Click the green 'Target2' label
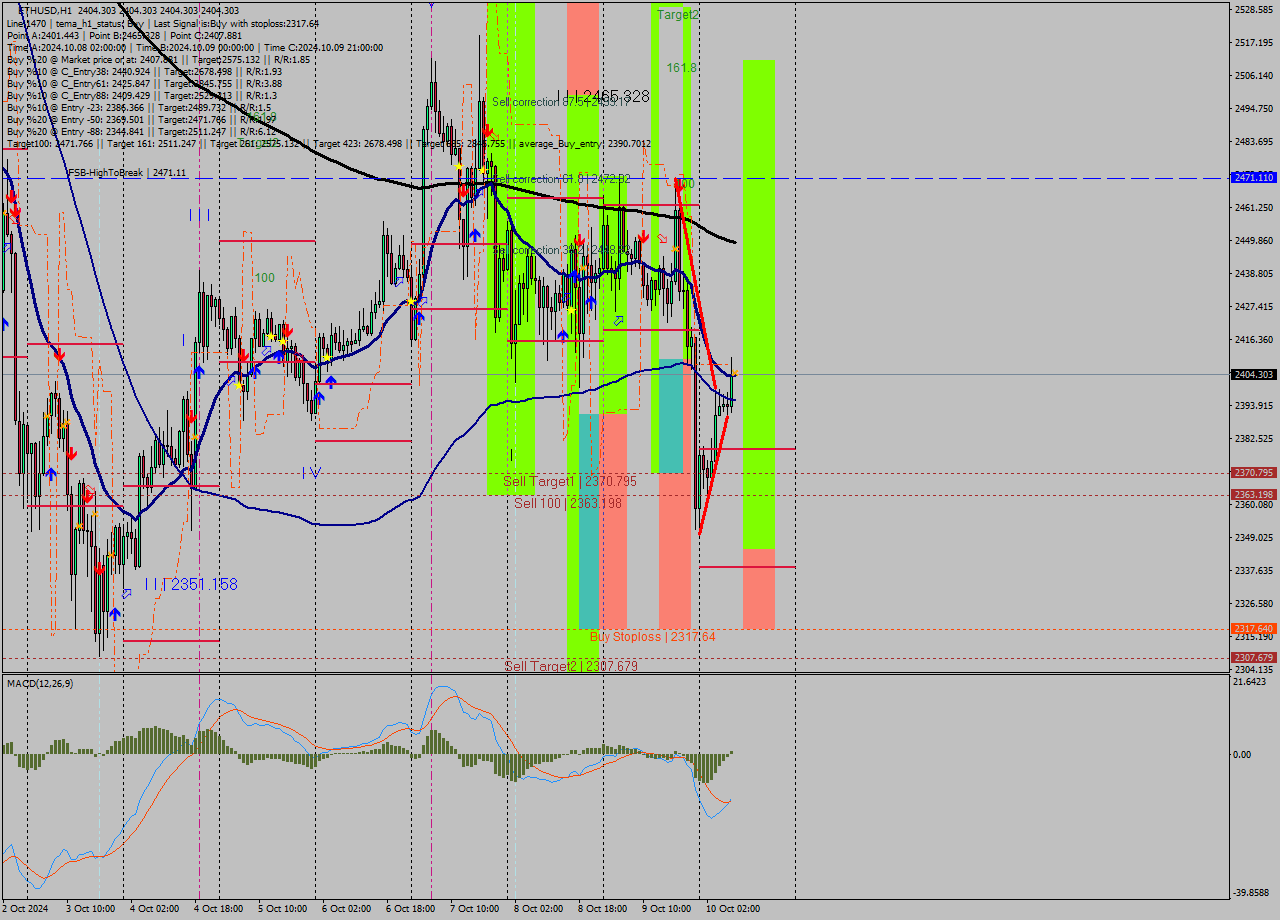1280x920 pixels. [678, 15]
